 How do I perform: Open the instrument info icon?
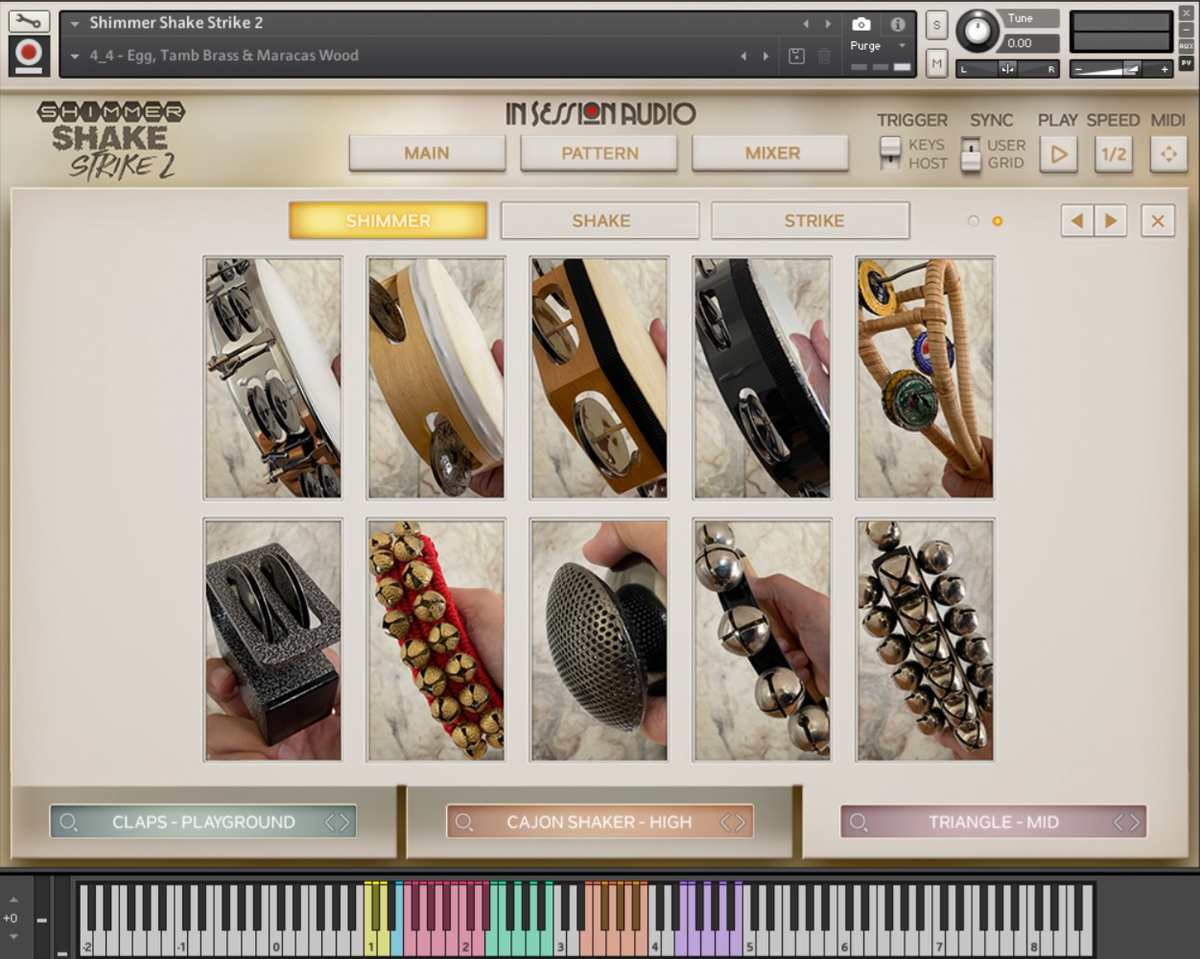tap(898, 24)
